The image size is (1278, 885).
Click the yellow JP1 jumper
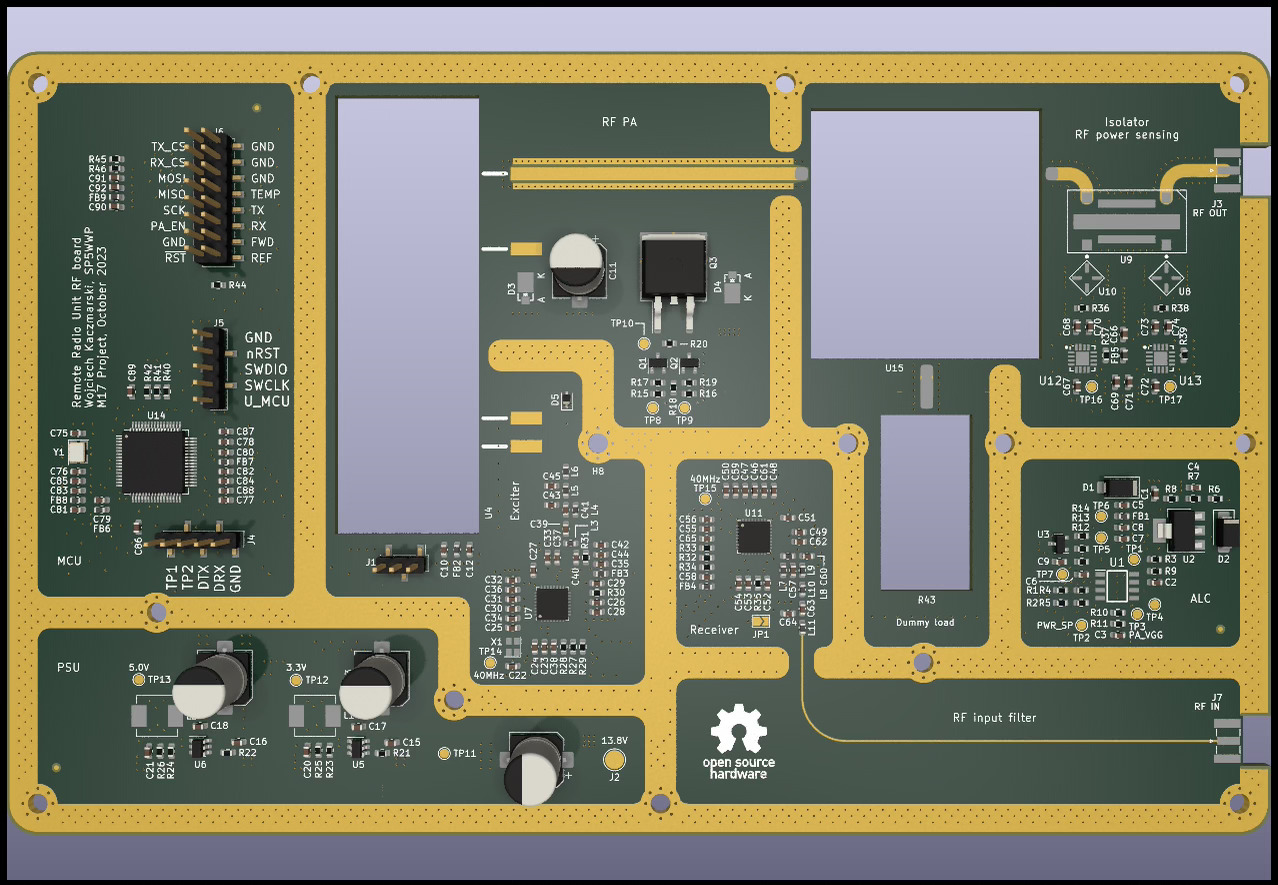pyautogui.click(x=760, y=622)
